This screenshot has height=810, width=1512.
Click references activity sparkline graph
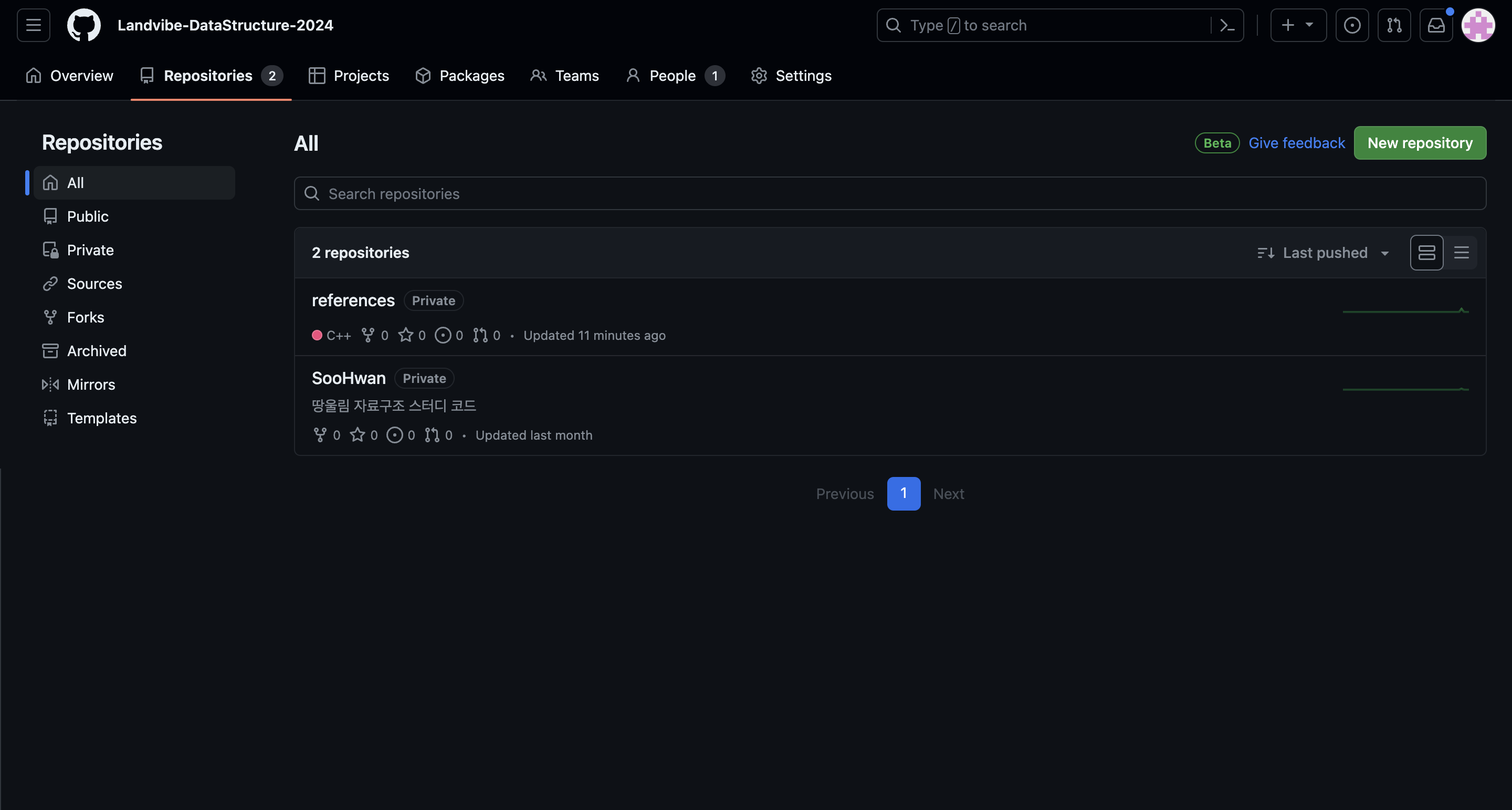click(1406, 311)
